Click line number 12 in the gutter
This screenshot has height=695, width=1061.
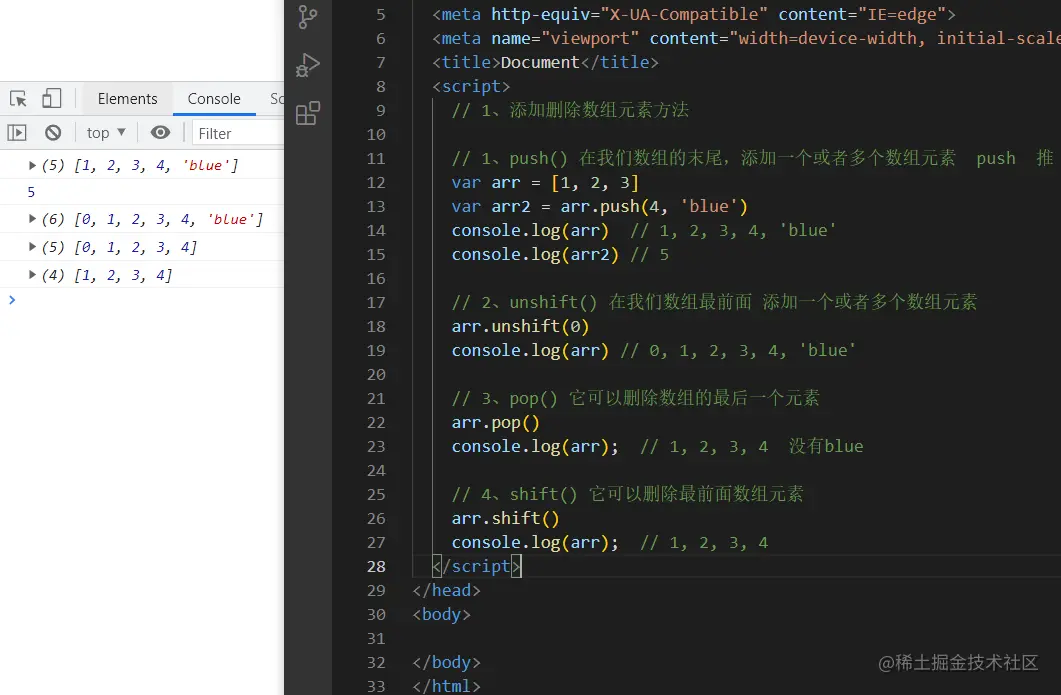coord(376,183)
